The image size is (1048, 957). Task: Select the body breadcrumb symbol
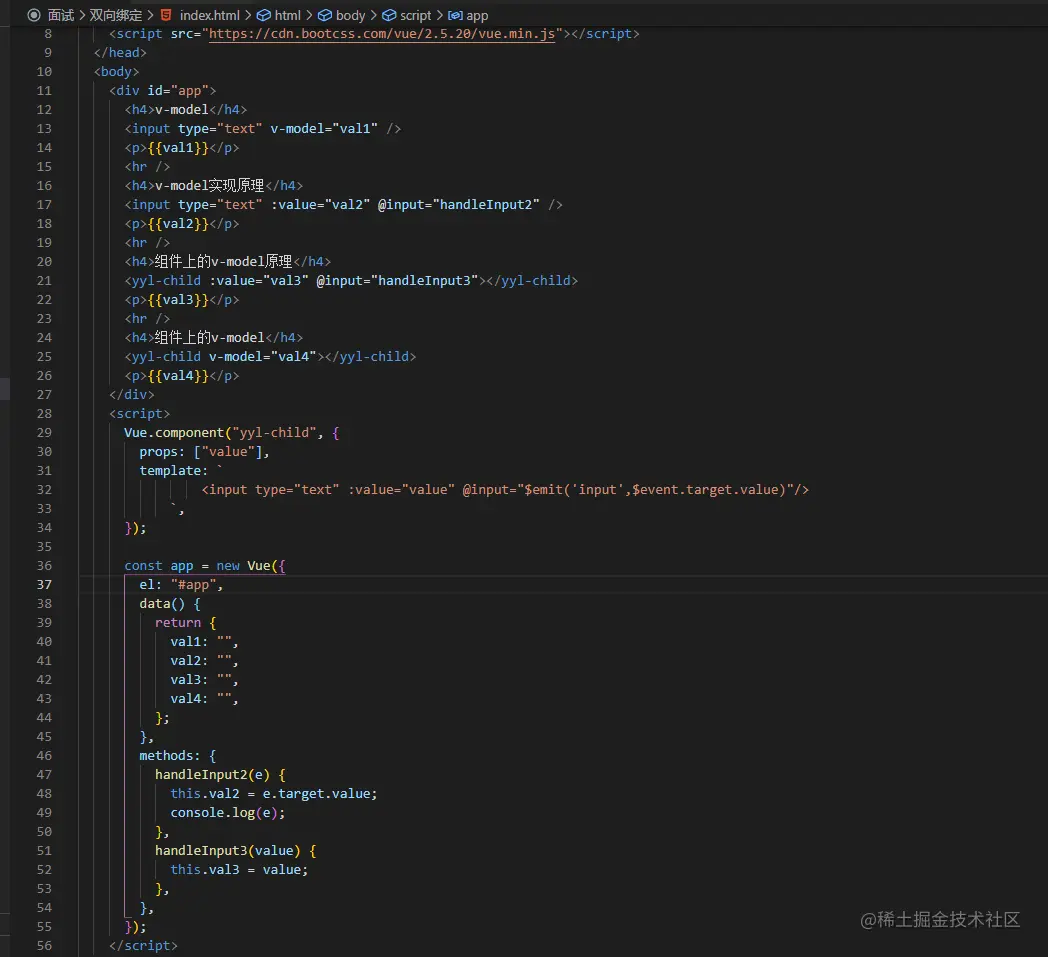point(350,15)
